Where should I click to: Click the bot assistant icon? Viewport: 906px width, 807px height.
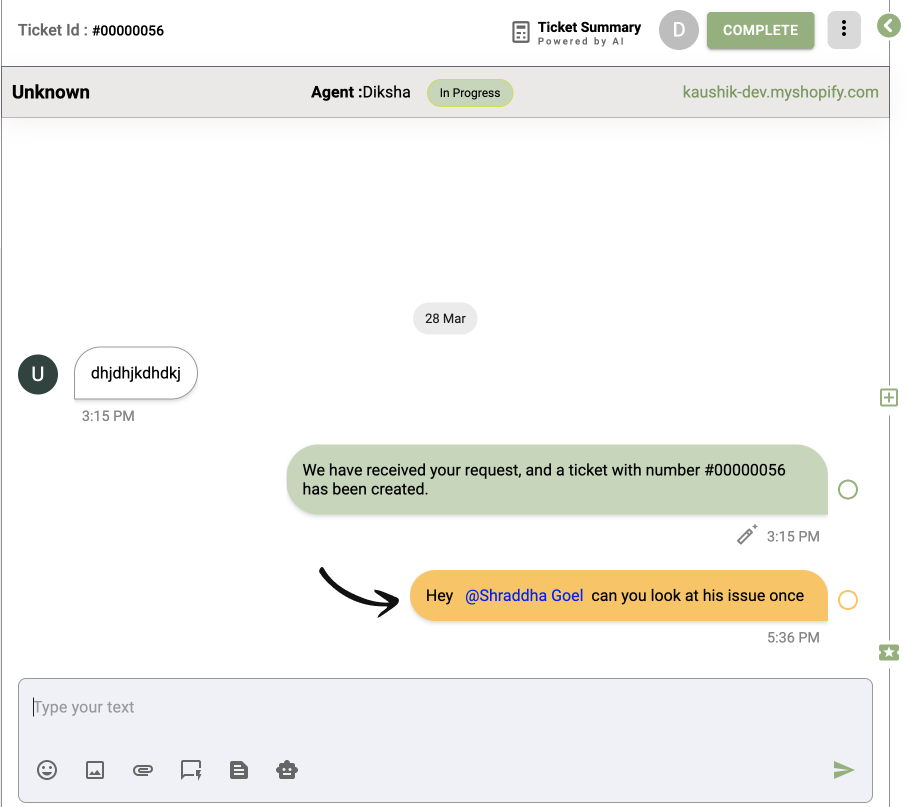tap(287, 770)
